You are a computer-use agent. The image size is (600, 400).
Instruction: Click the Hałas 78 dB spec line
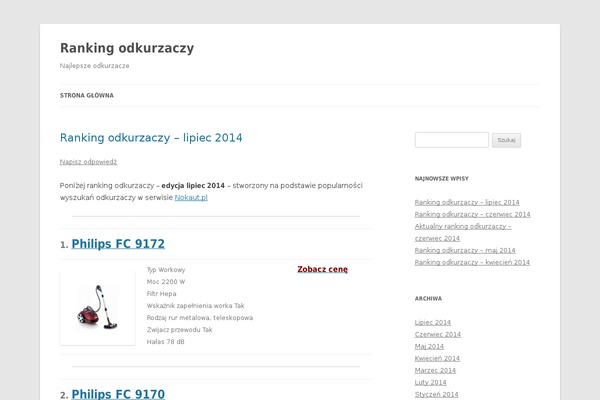[166, 341]
